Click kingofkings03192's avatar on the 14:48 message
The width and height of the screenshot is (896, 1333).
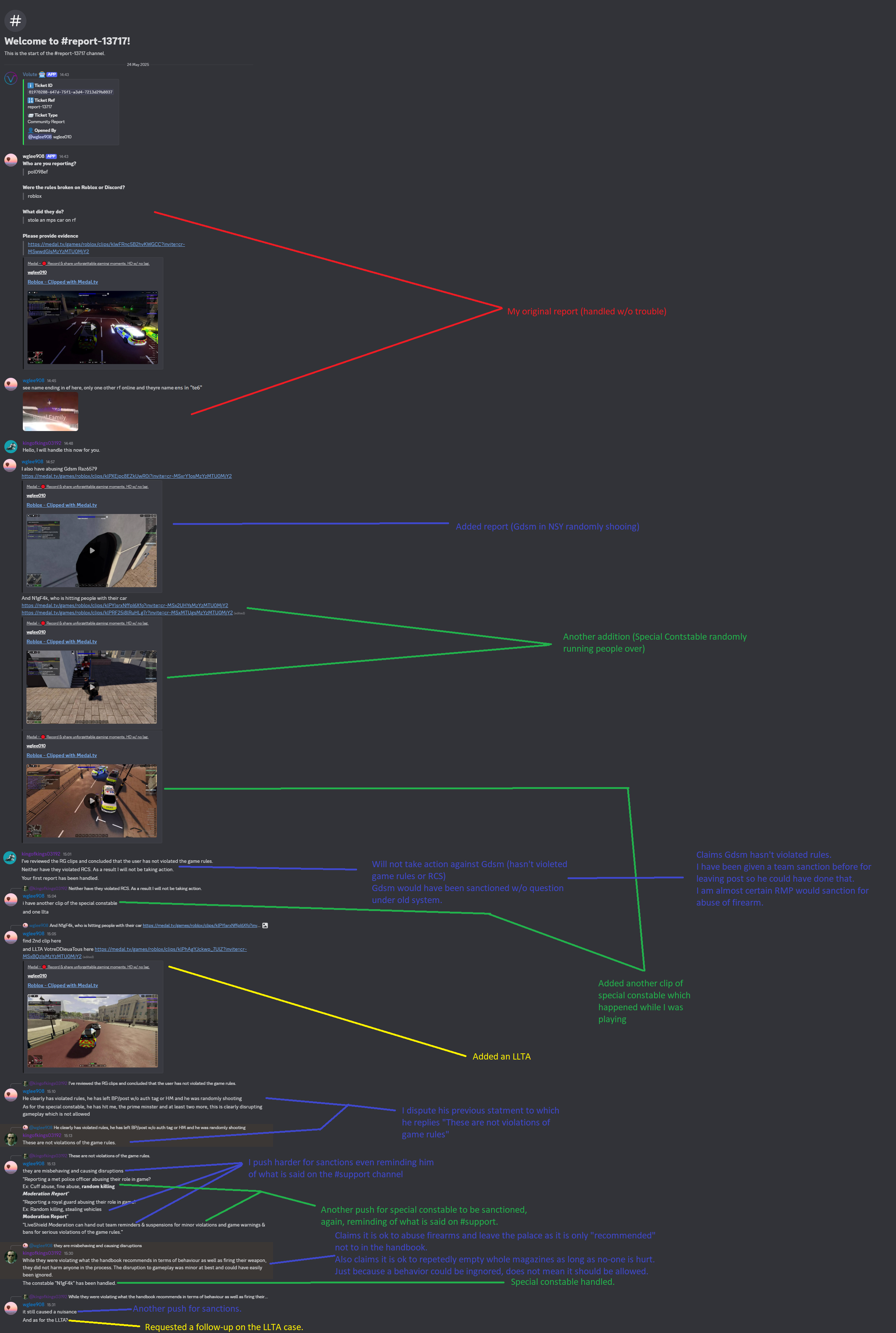point(11,446)
